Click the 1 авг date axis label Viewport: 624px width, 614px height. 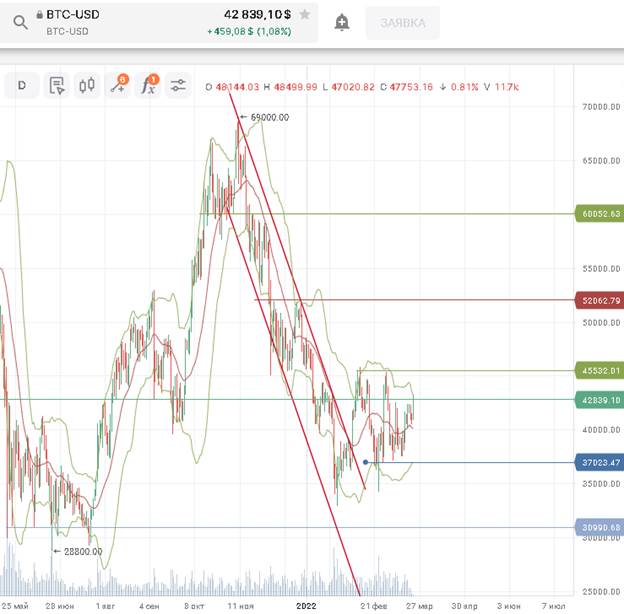[x=105, y=606]
